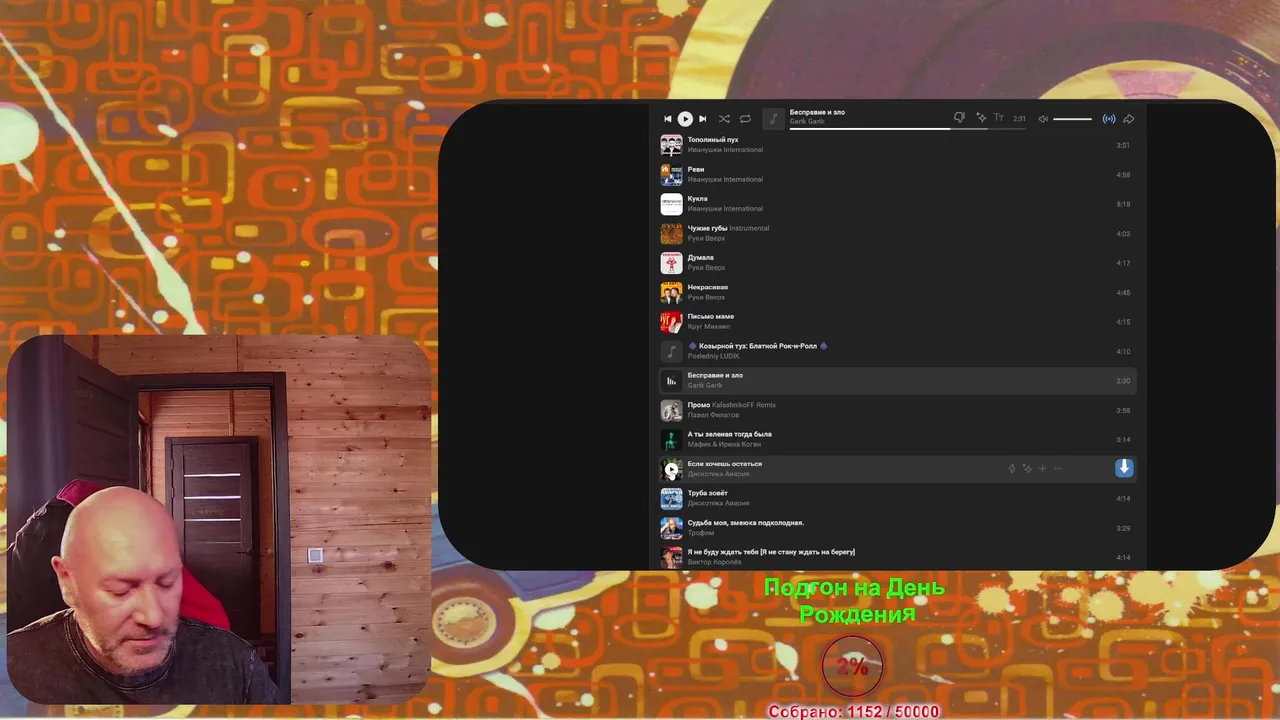Open artist Иванушки International under Реви
Image resolution: width=1280 pixels, height=720 pixels.
[725, 179]
